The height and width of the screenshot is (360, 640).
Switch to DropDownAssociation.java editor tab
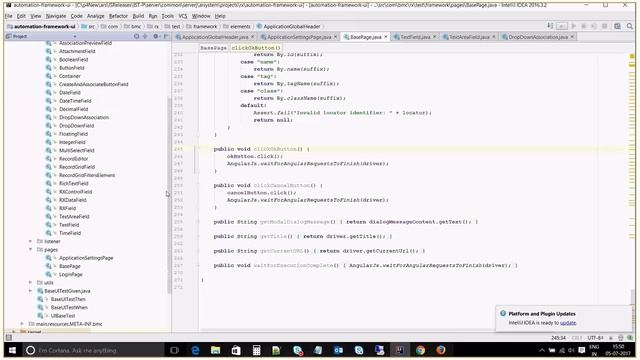538,37
